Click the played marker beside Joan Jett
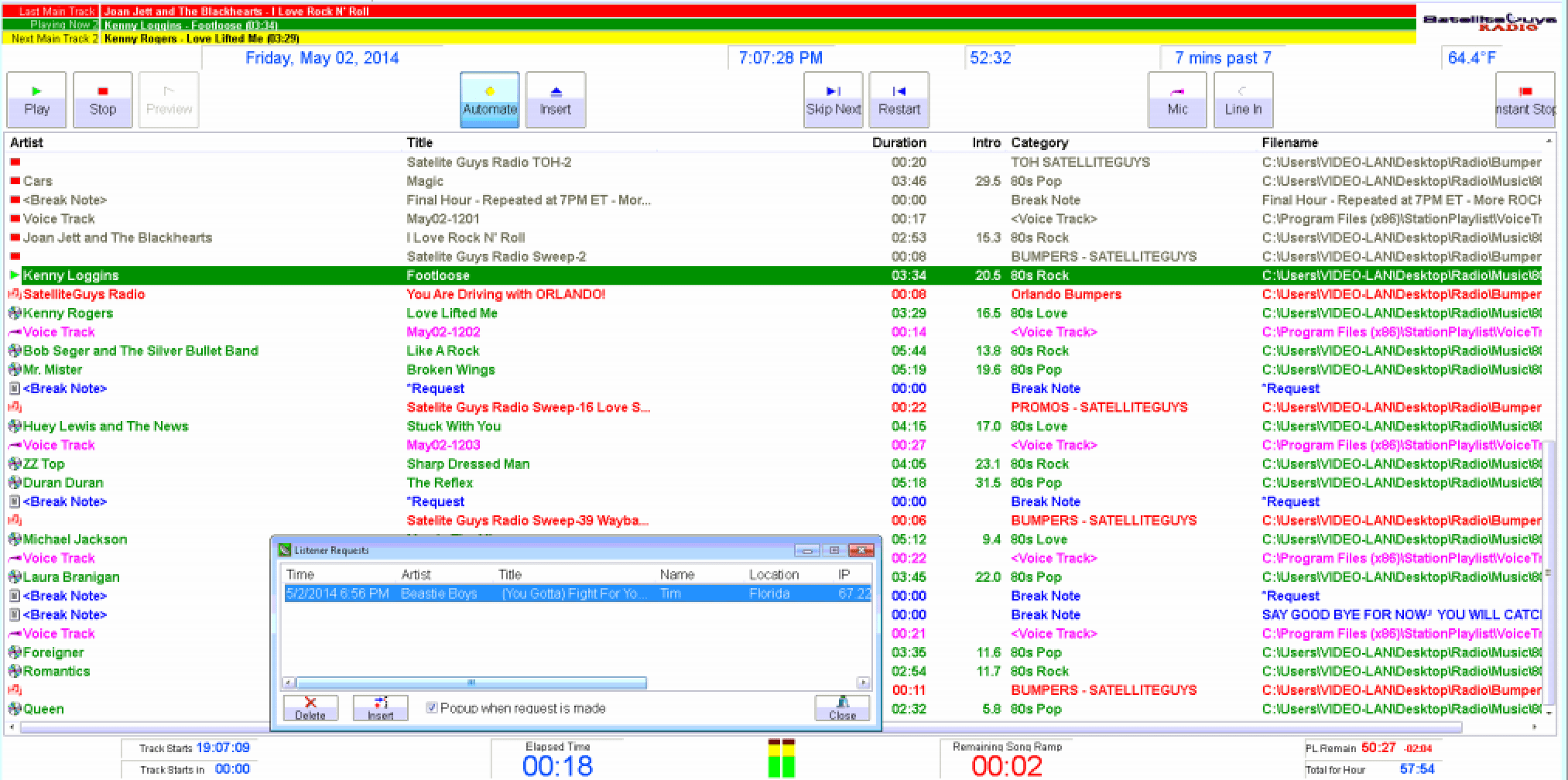 coord(15,238)
